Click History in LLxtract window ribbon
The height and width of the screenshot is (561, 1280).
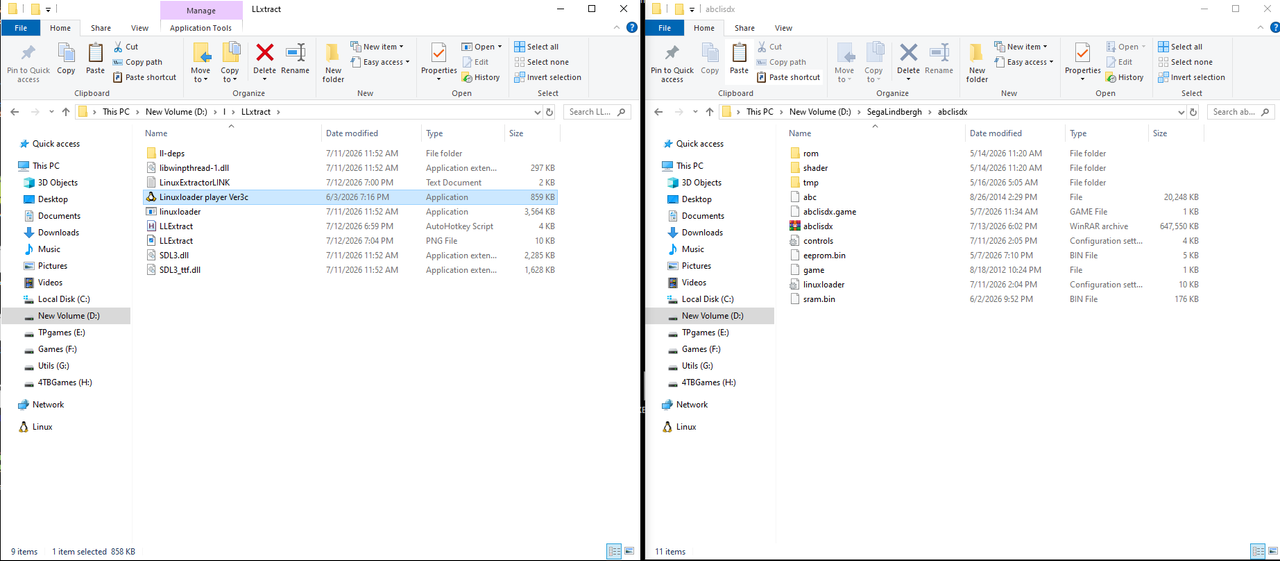(481, 77)
